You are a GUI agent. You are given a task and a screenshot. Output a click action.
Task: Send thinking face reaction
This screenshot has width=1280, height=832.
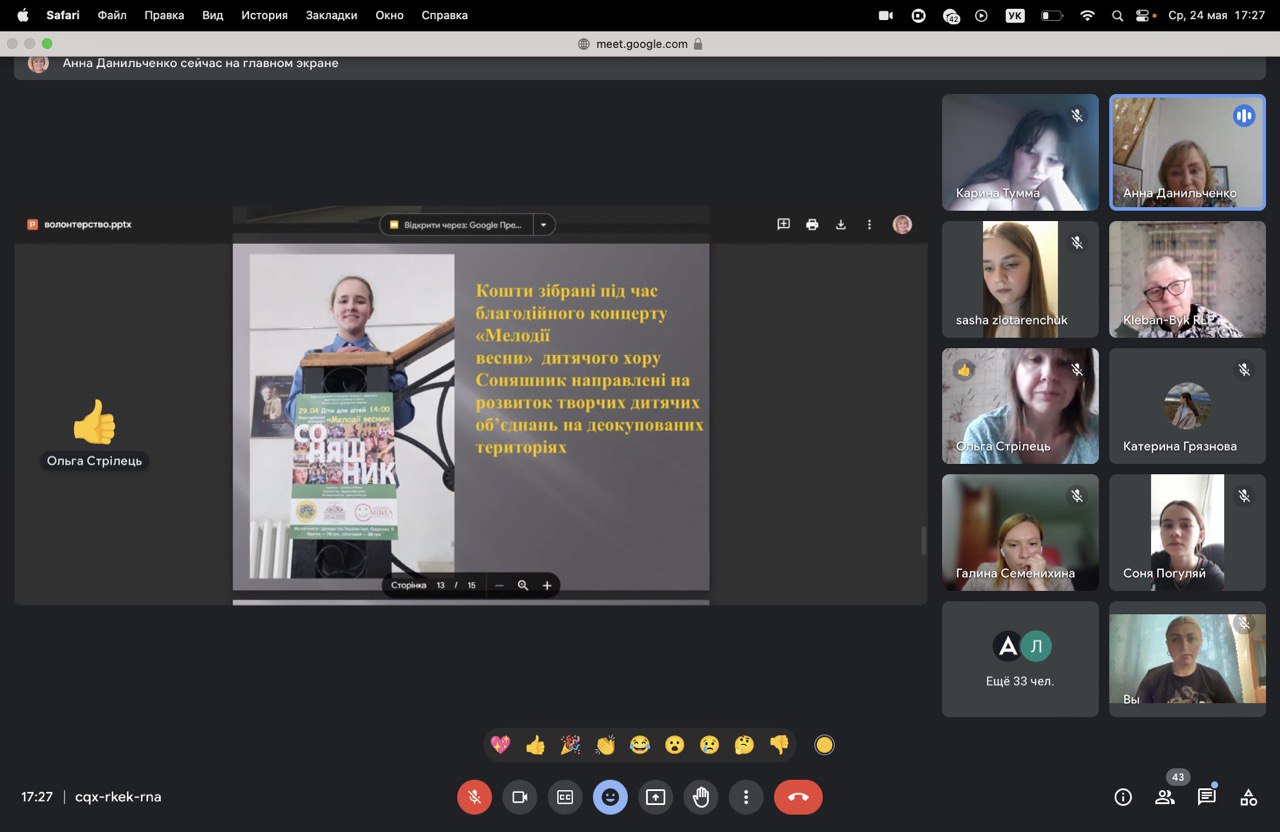[744, 745]
